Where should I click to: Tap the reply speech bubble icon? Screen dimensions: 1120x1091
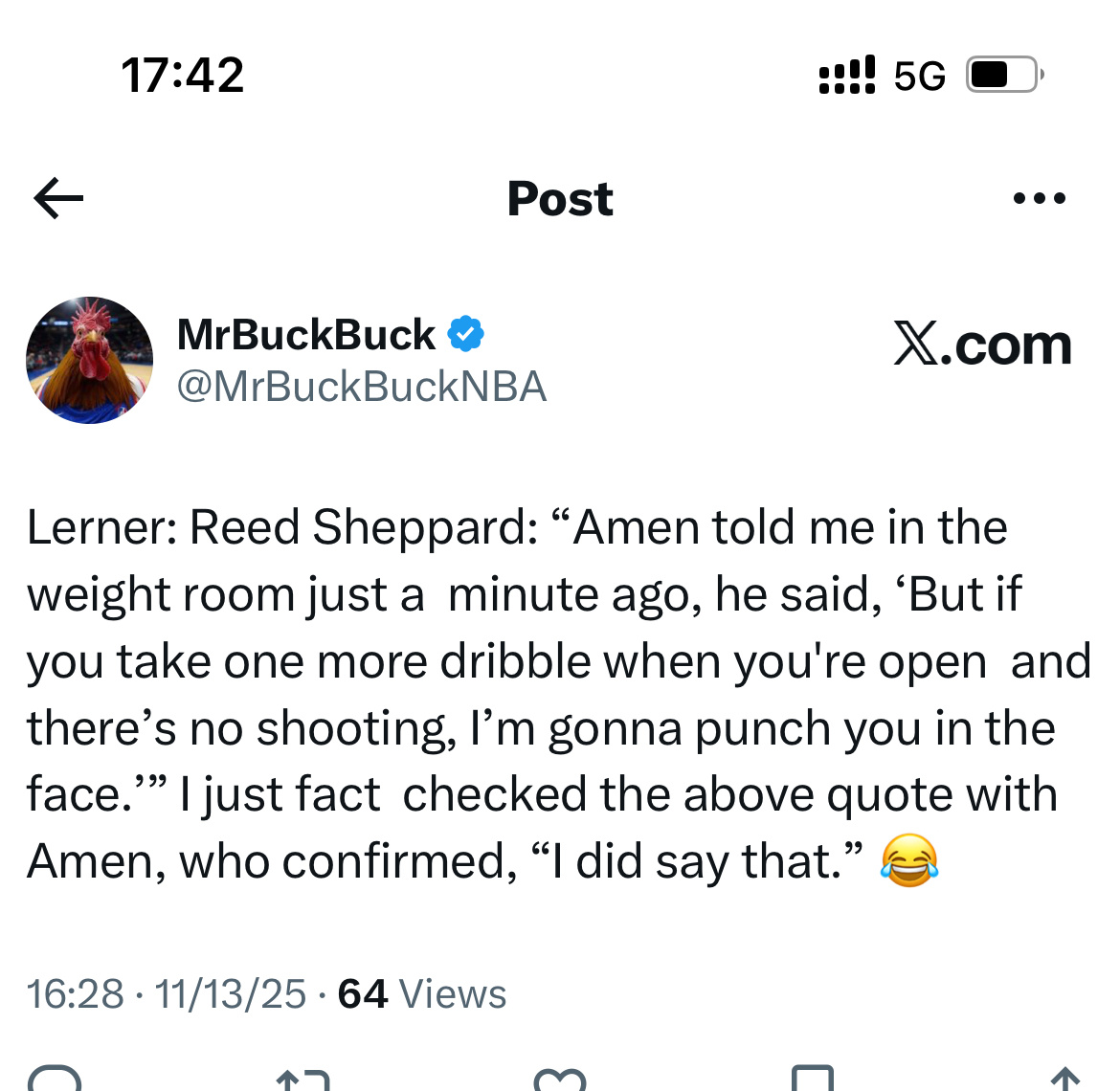(55, 1080)
